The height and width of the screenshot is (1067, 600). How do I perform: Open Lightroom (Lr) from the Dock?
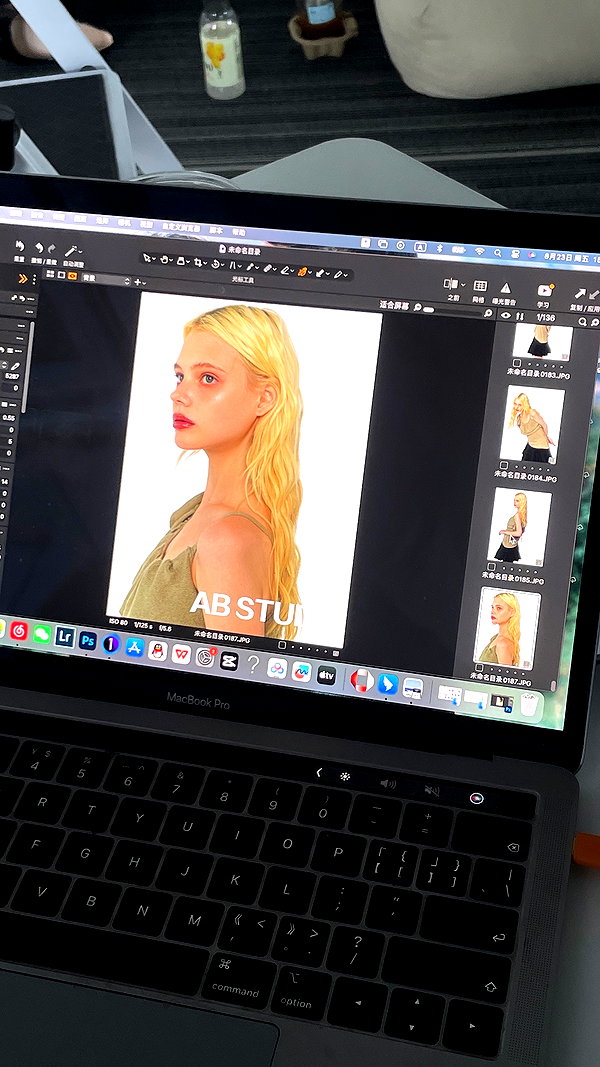click(65, 636)
